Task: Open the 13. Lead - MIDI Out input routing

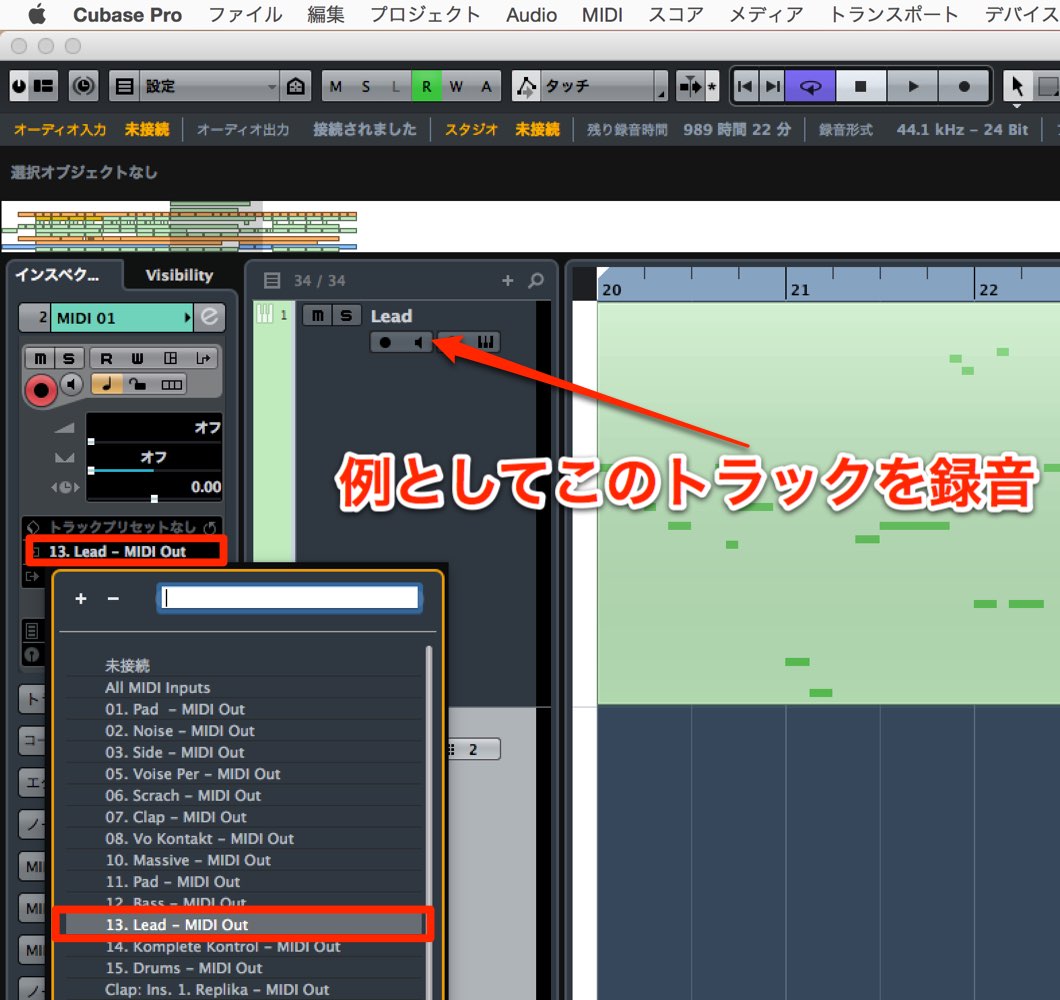Action: (125, 551)
